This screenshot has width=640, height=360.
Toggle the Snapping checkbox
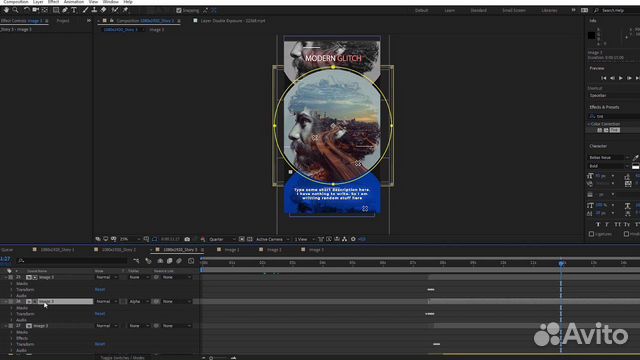coord(179,10)
